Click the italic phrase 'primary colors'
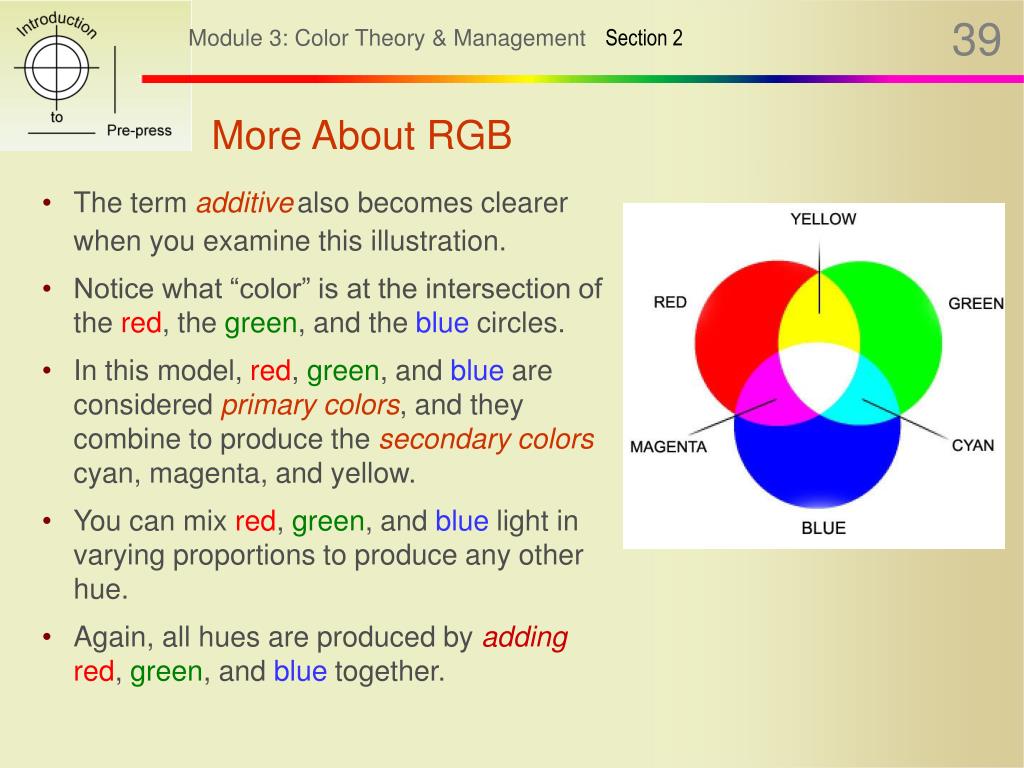This screenshot has width=1024, height=768. coord(310,406)
